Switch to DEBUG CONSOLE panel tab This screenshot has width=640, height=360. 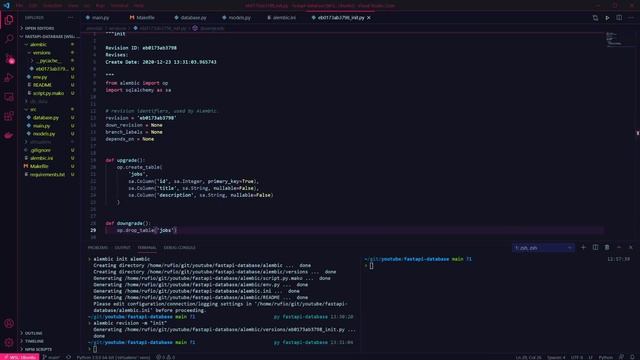[x=179, y=248]
